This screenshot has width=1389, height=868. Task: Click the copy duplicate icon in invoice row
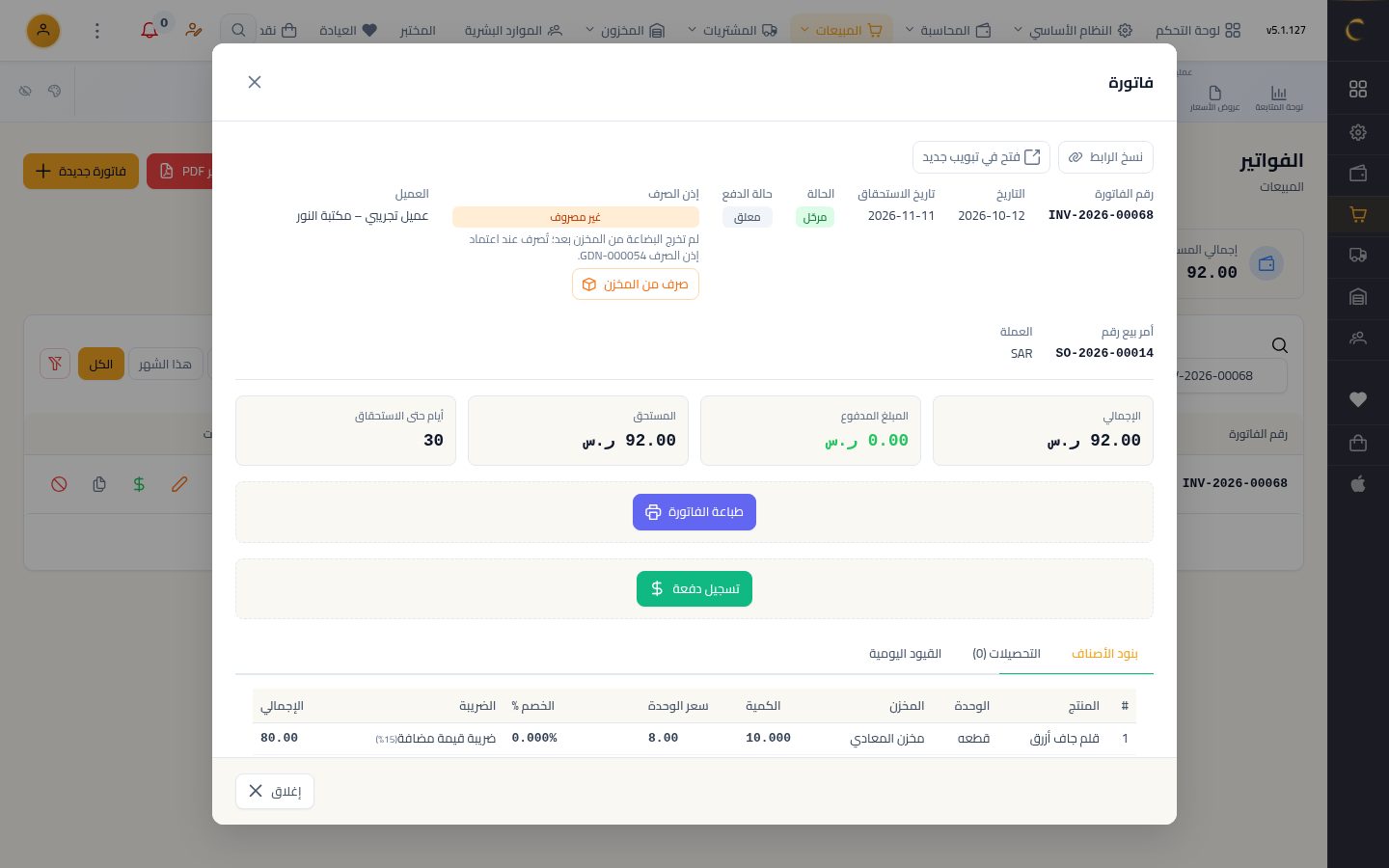tap(99, 484)
